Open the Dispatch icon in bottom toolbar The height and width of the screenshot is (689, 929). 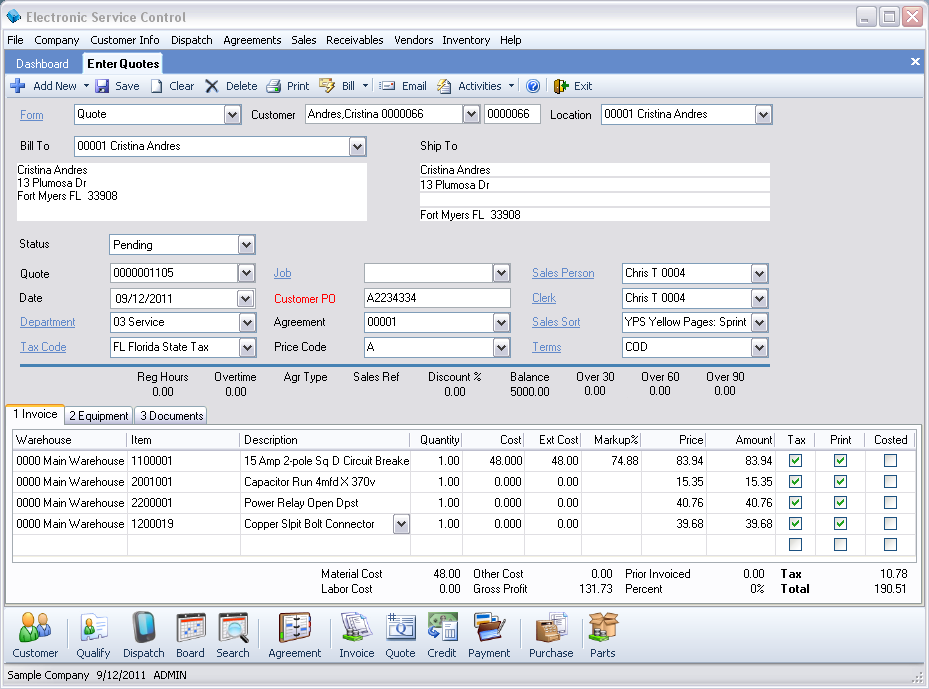[143, 634]
